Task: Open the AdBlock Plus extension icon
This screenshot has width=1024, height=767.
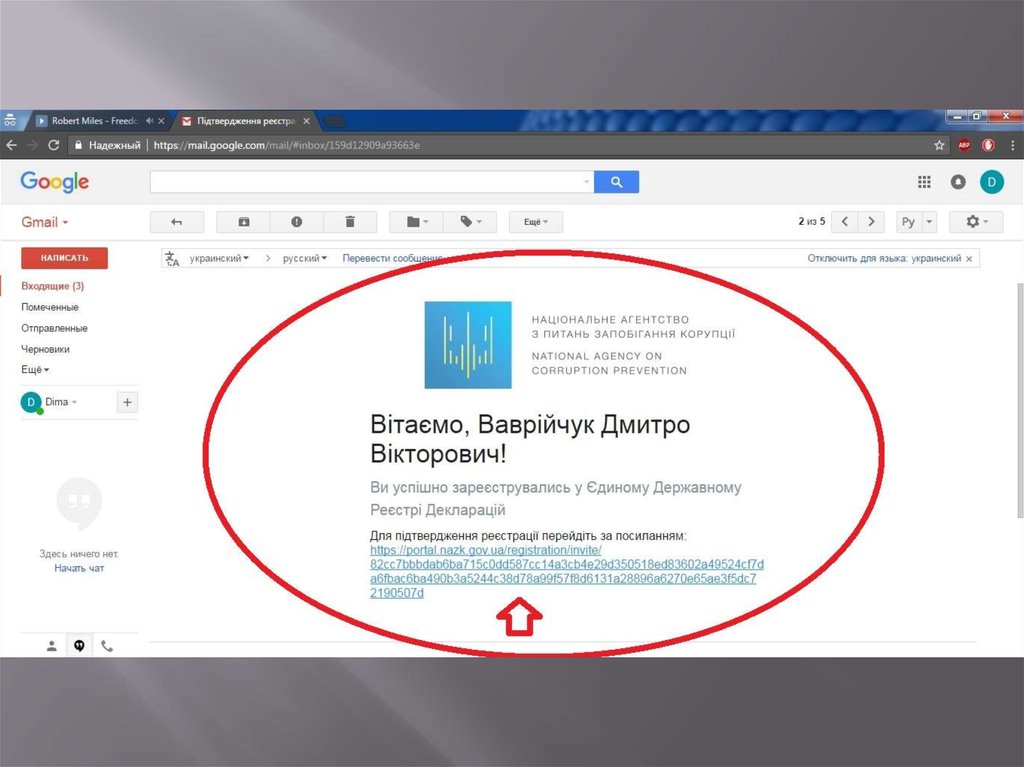Action: point(964,145)
